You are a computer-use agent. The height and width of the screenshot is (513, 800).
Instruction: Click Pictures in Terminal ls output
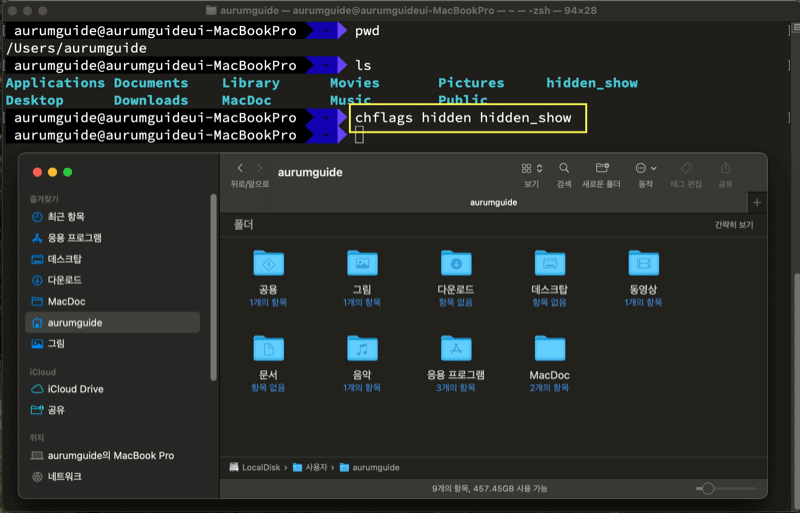point(471,83)
